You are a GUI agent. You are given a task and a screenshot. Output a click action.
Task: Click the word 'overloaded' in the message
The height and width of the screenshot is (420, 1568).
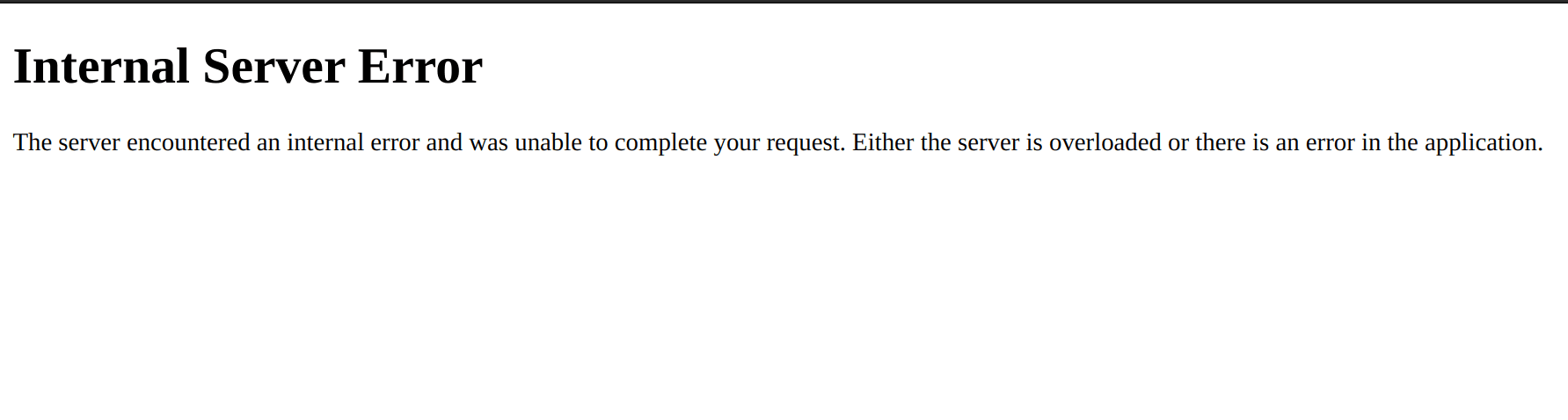click(x=1105, y=142)
